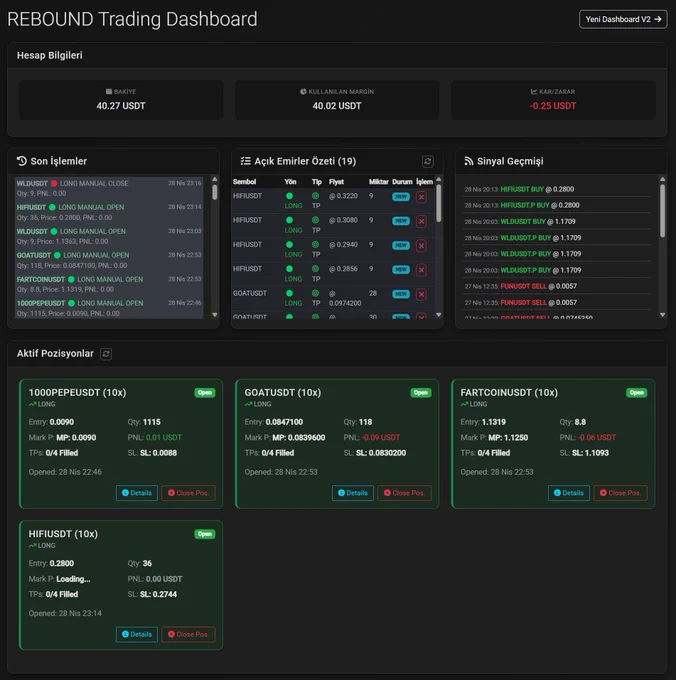Click the history icon beside Son İşlemler
The height and width of the screenshot is (680, 676).
pos(22,161)
